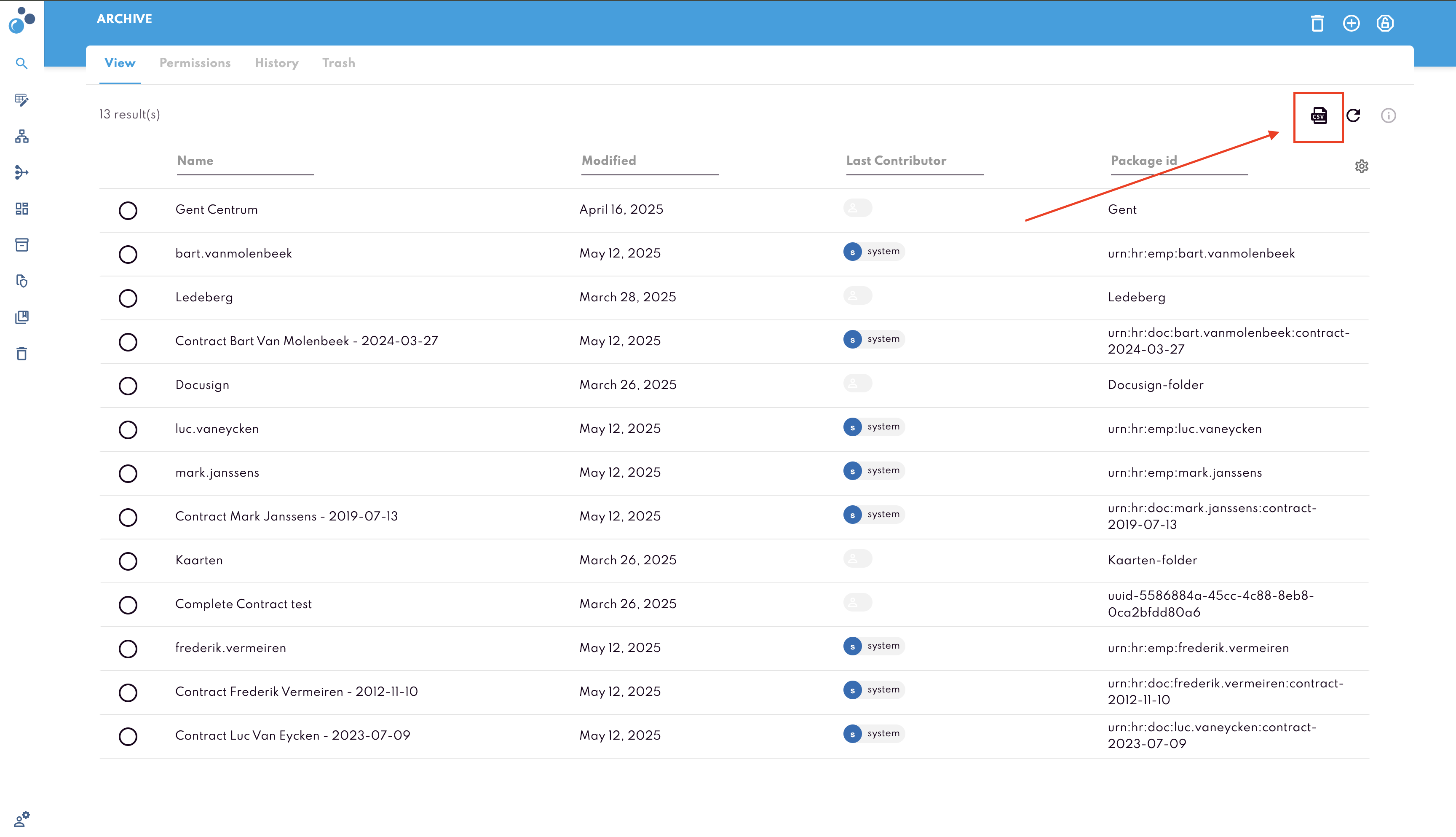Select the bart.vanmolenbeek row radio
Image resolution: width=1456 pixels, height=837 pixels.
(x=128, y=254)
